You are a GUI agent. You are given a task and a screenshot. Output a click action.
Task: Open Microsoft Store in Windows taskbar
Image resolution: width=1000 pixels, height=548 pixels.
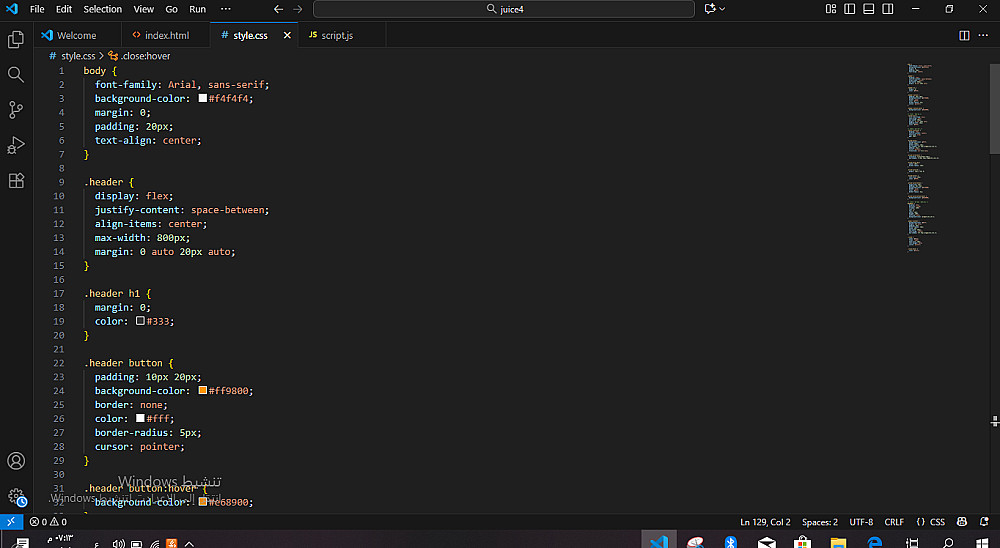(802, 542)
